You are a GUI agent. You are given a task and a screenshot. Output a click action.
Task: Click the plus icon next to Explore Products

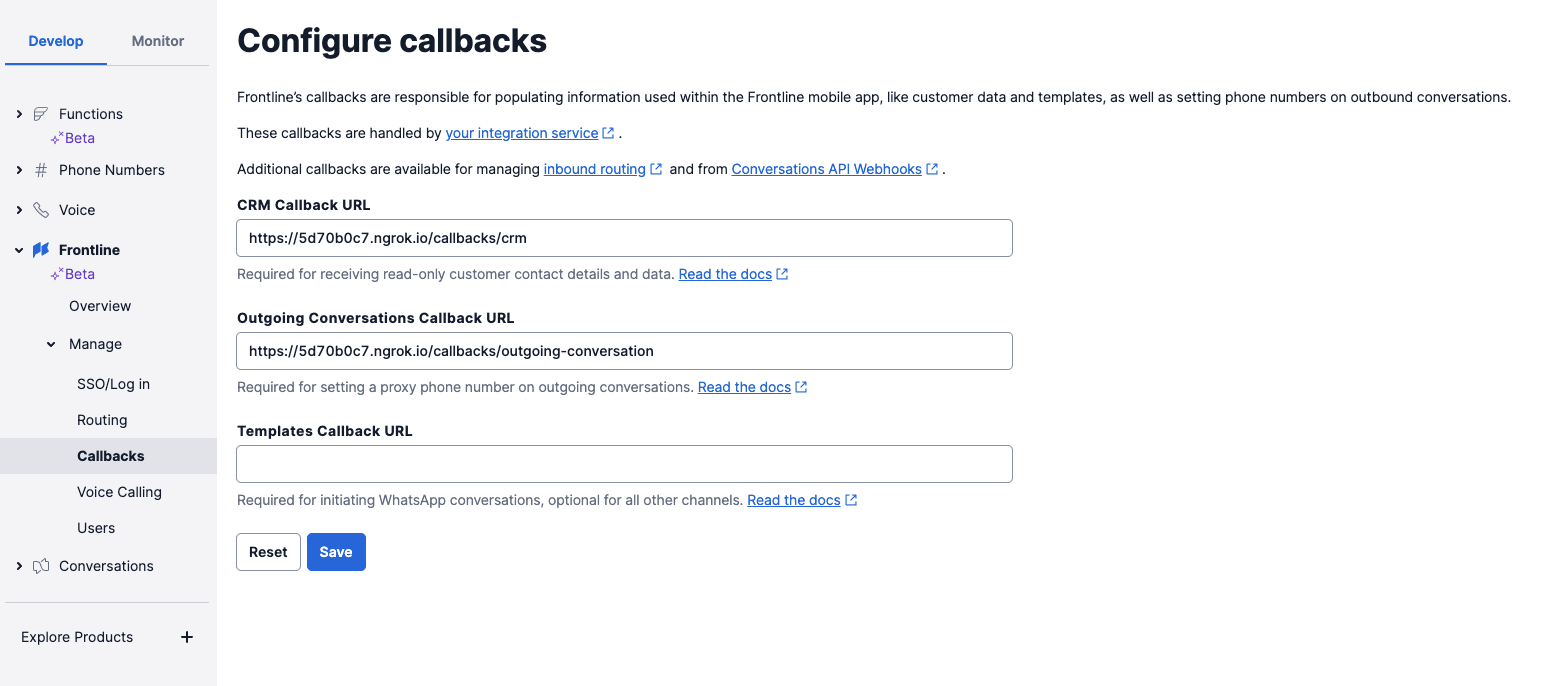(186, 636)
